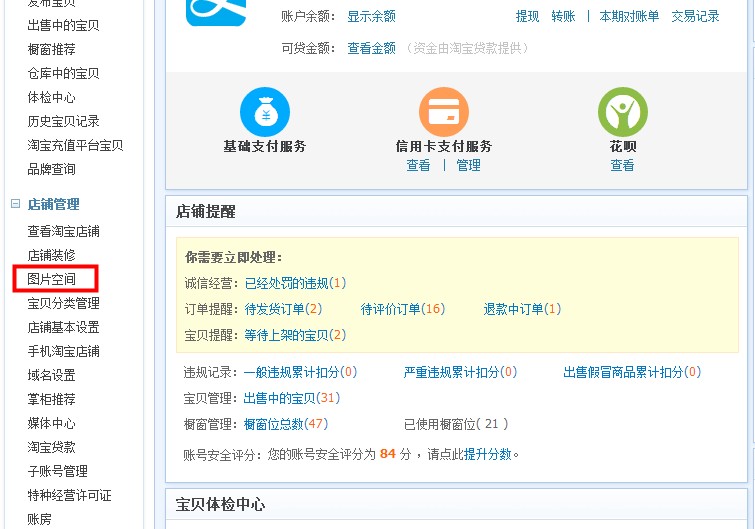Open 退款中订单(1)
The height and width of the screenshot is (529, 755).
click(x=522, y=309)
